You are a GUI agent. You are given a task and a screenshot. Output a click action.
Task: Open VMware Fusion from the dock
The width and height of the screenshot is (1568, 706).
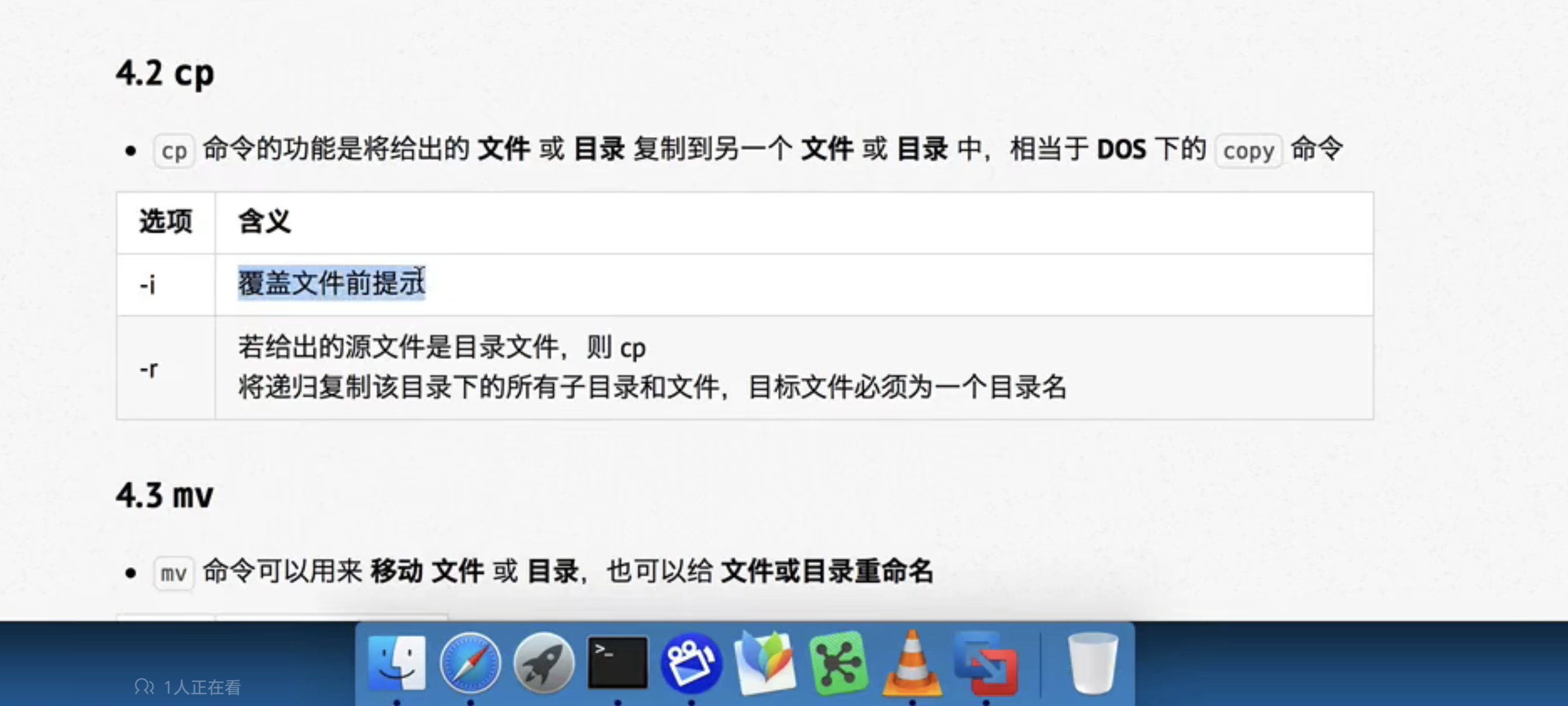(986, 664)
